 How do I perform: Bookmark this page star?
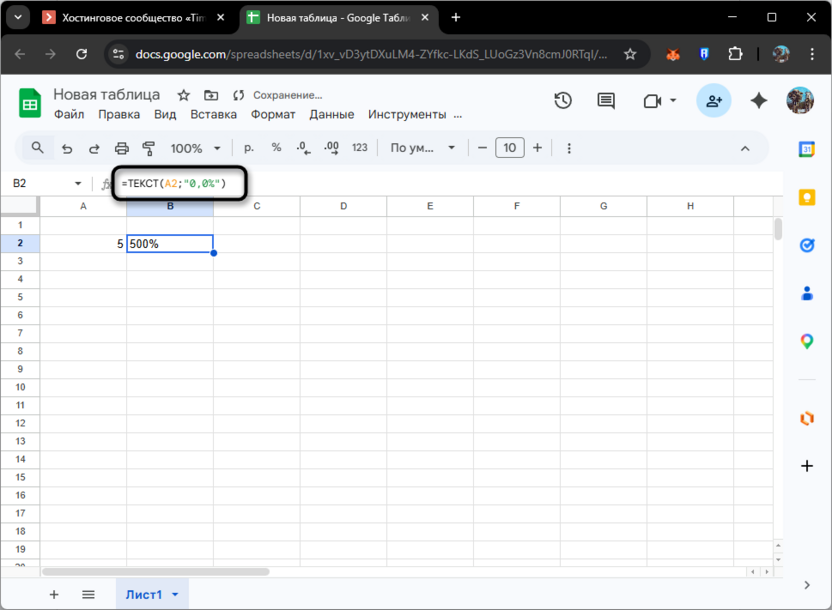[630, 54]
